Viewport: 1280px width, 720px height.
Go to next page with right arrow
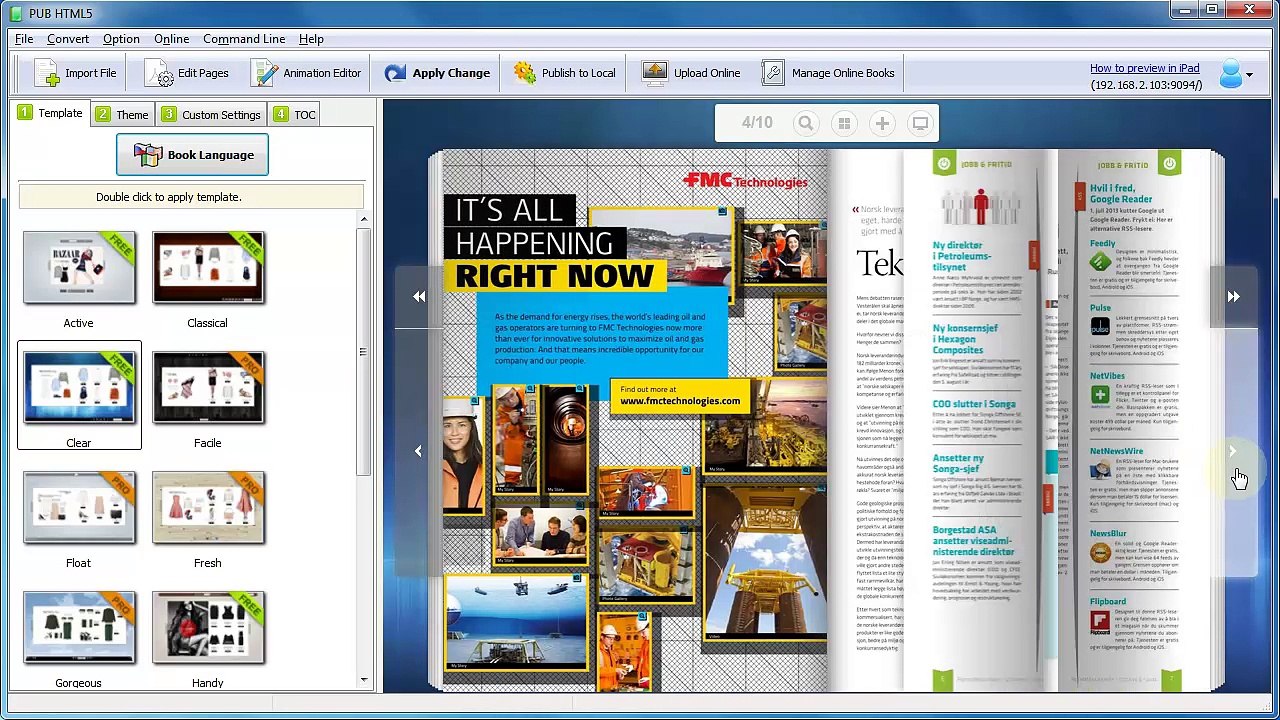1232,451
